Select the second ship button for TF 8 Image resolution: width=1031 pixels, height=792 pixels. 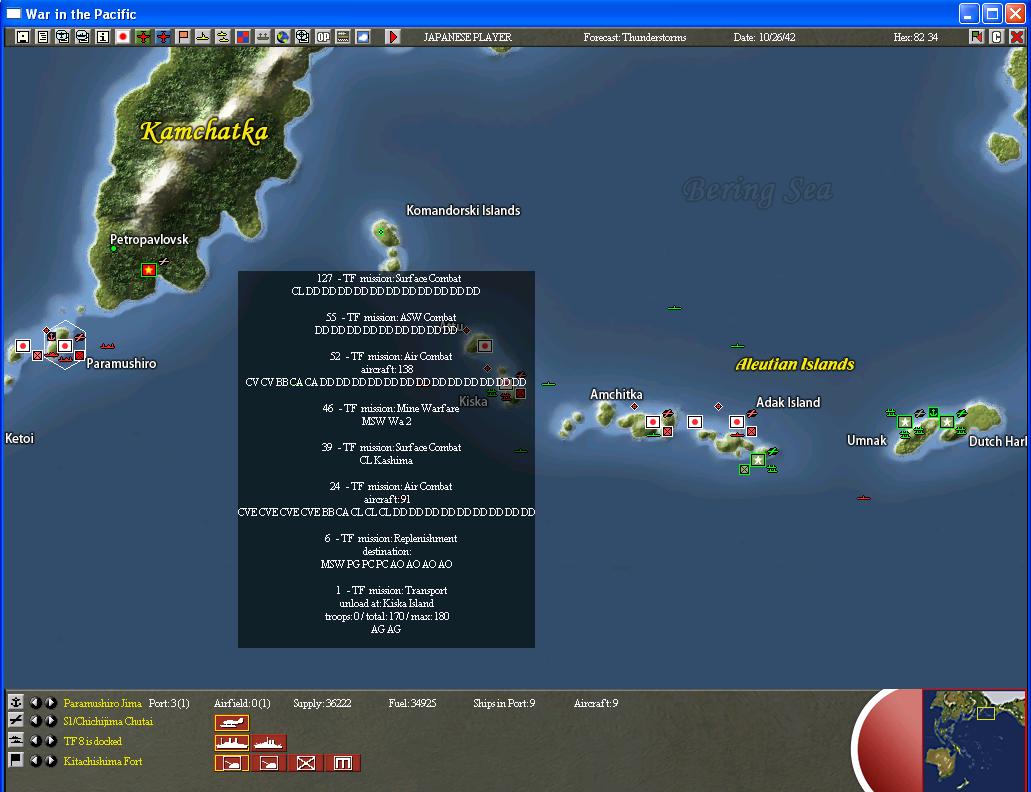pos(268,743)
